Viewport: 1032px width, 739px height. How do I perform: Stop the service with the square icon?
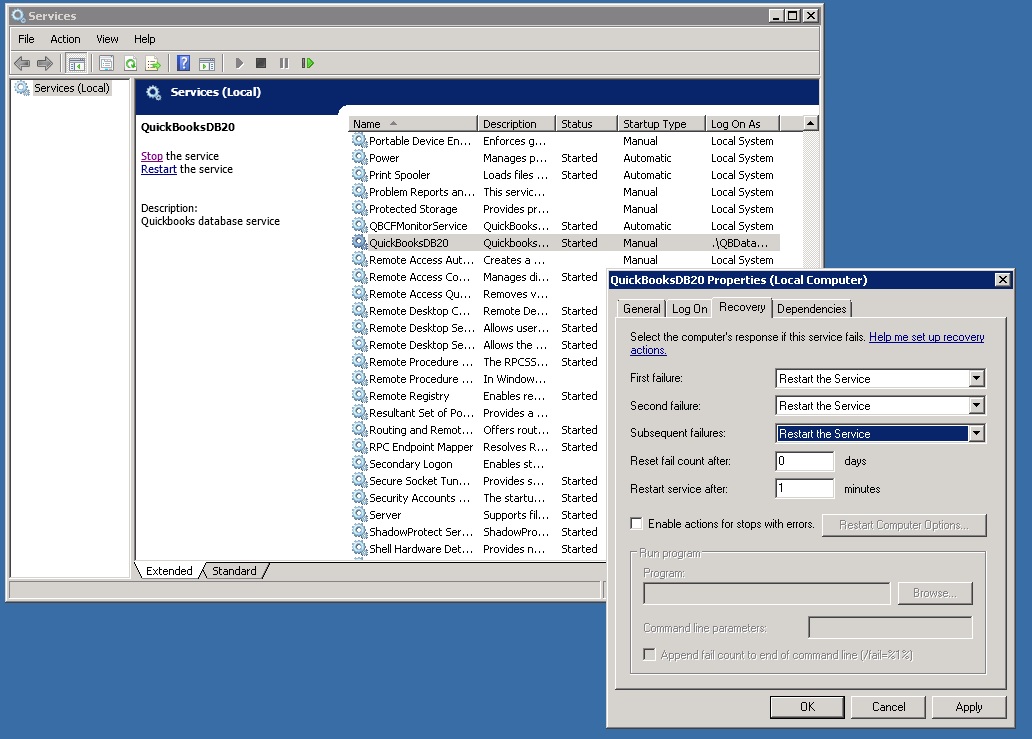click(x=261, y=63)
